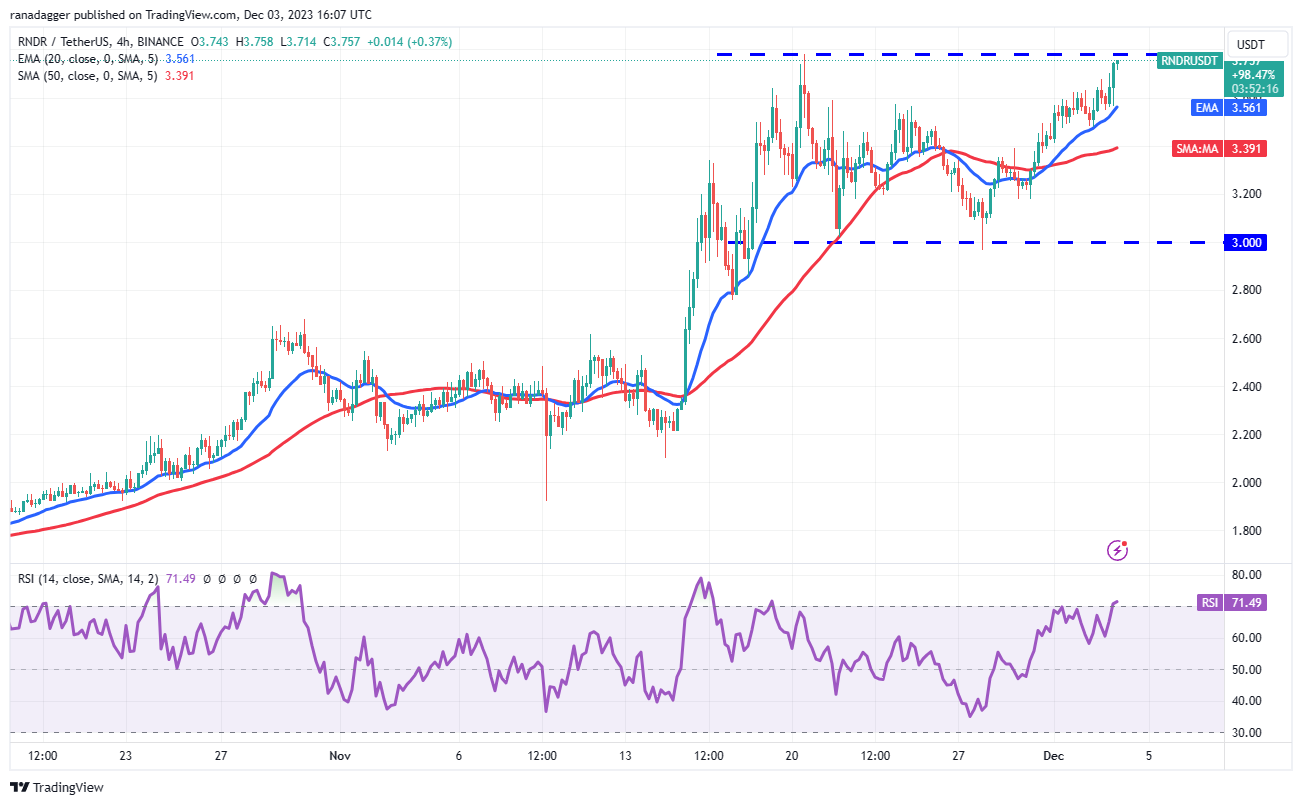Screen dimensions: 1302x805
Task: Click the RNDRUSDT symbol price label
Action: [x=1189, y=61]
